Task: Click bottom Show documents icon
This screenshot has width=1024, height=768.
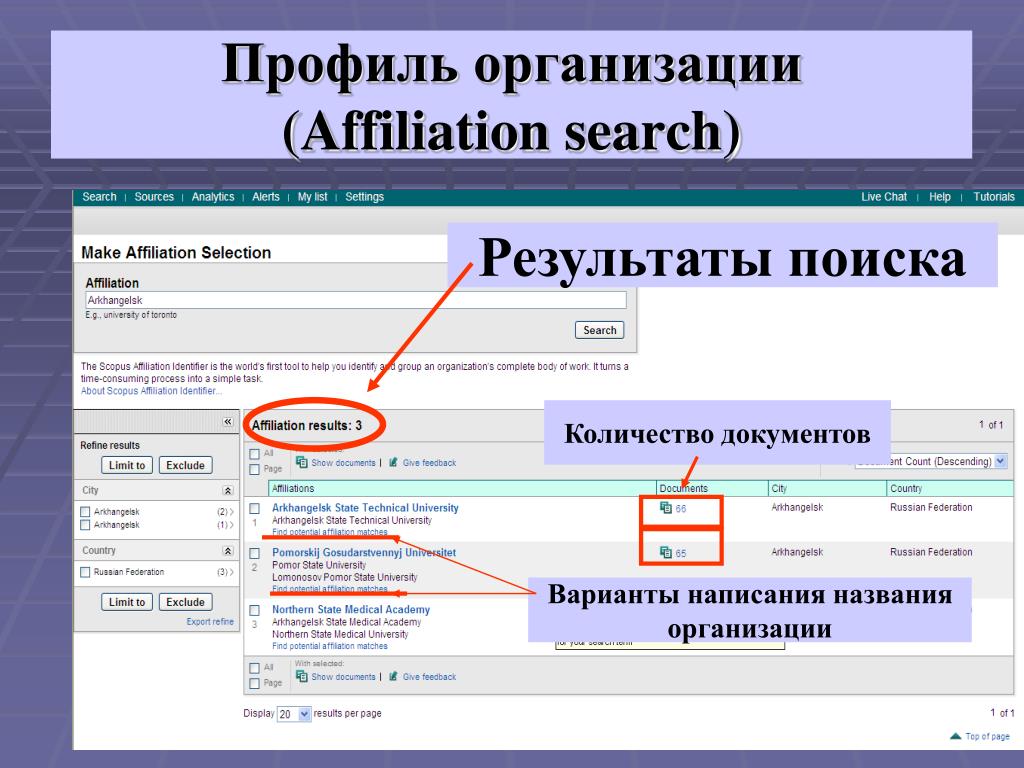Action: (x=302, y=676)
